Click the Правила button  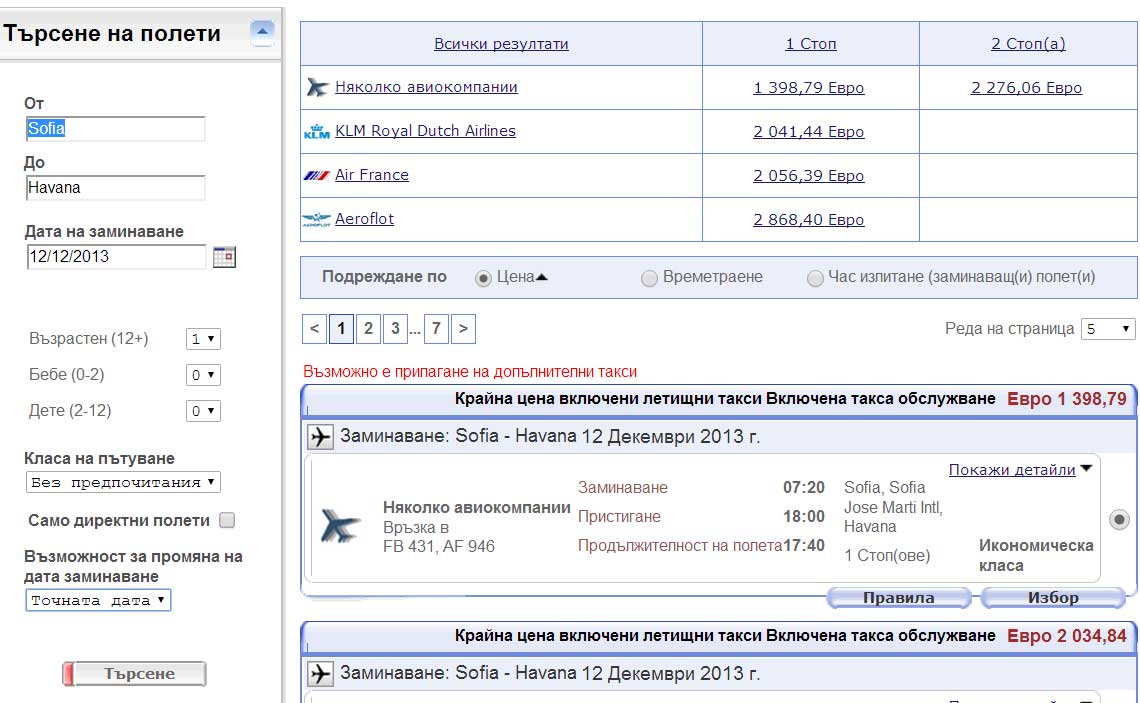[x=899, y=598]
